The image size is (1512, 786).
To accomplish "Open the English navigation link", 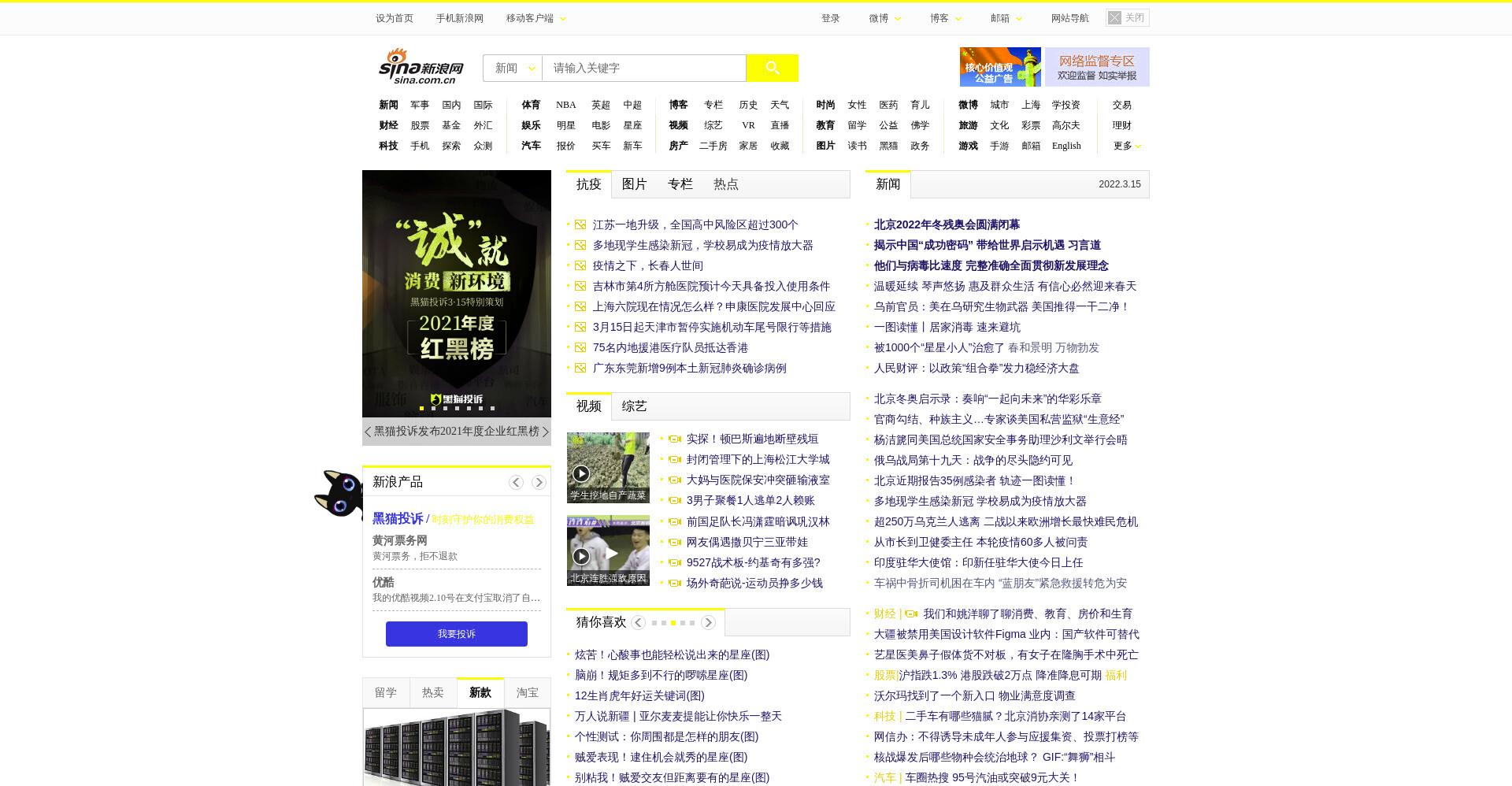I will click(x=1066, y=146).
